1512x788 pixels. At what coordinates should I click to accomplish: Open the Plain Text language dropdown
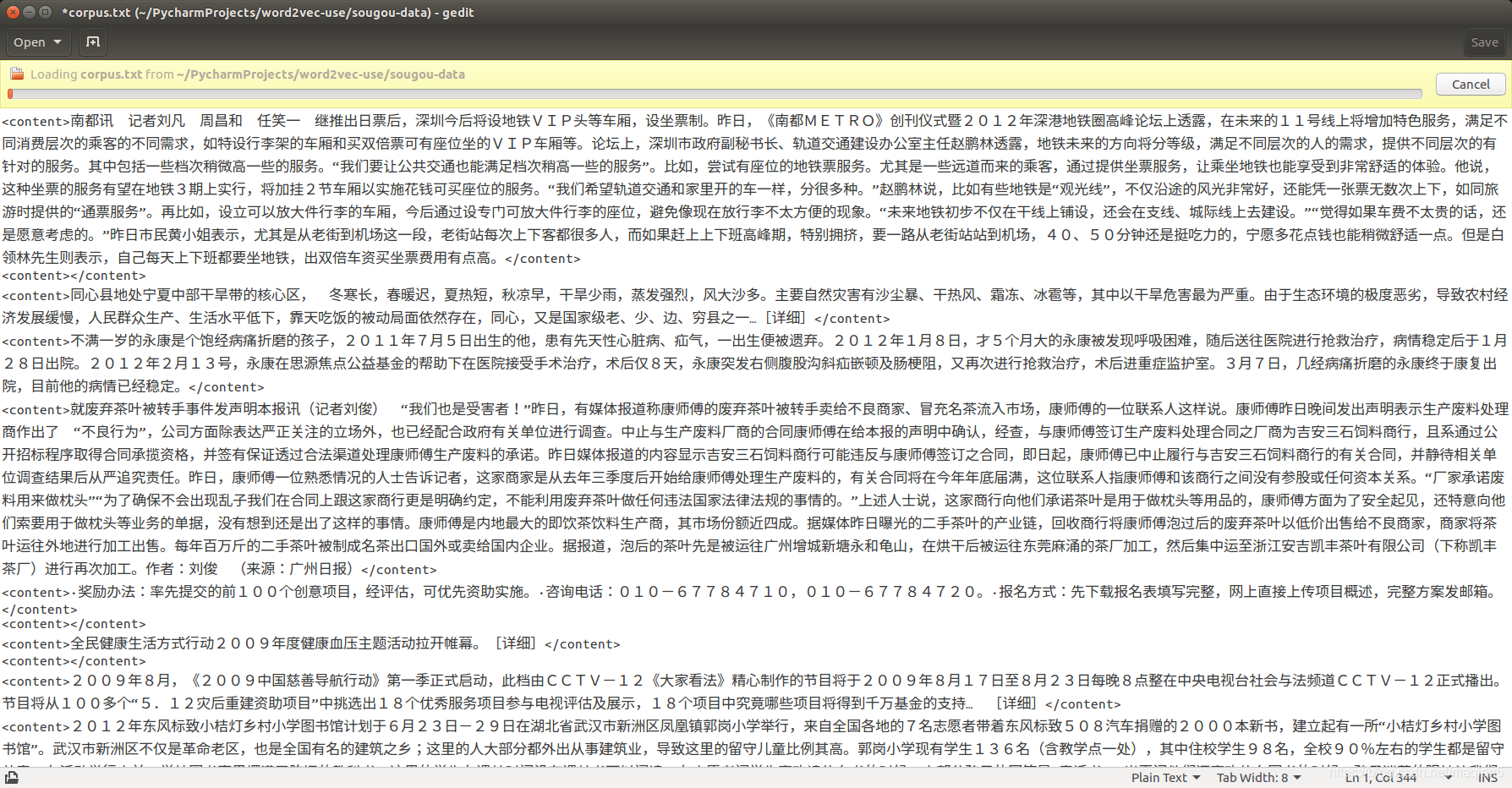click(1165, 777)
